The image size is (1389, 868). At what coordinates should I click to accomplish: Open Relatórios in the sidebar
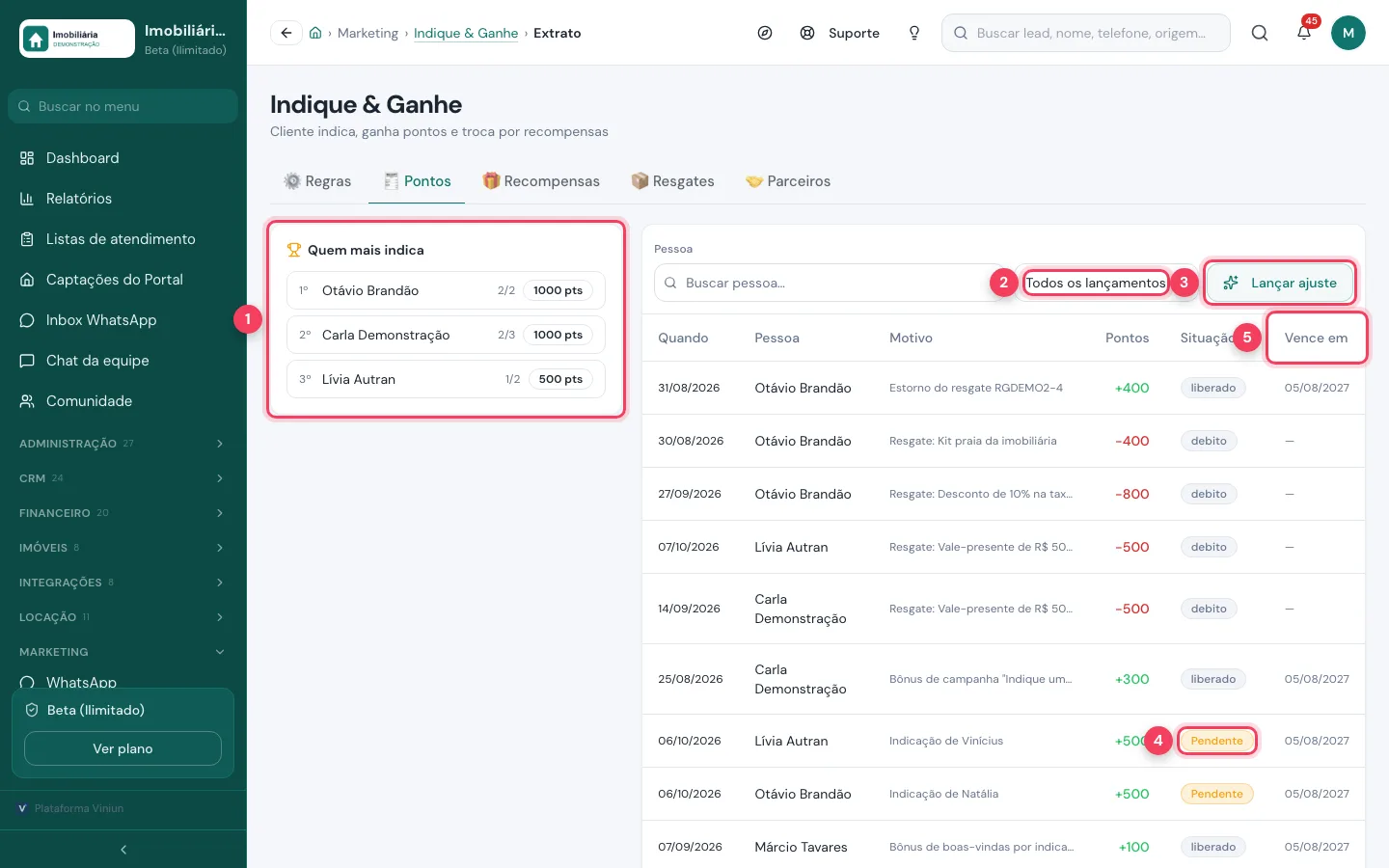point(123,199)
